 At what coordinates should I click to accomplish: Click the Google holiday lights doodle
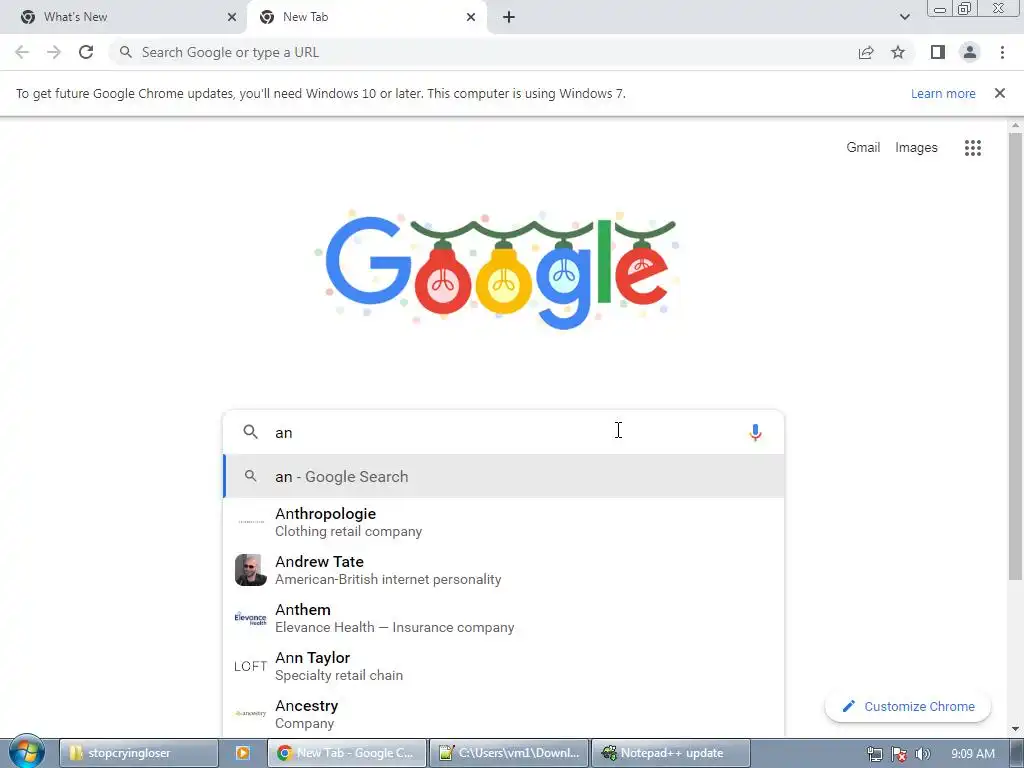(498, 269)
